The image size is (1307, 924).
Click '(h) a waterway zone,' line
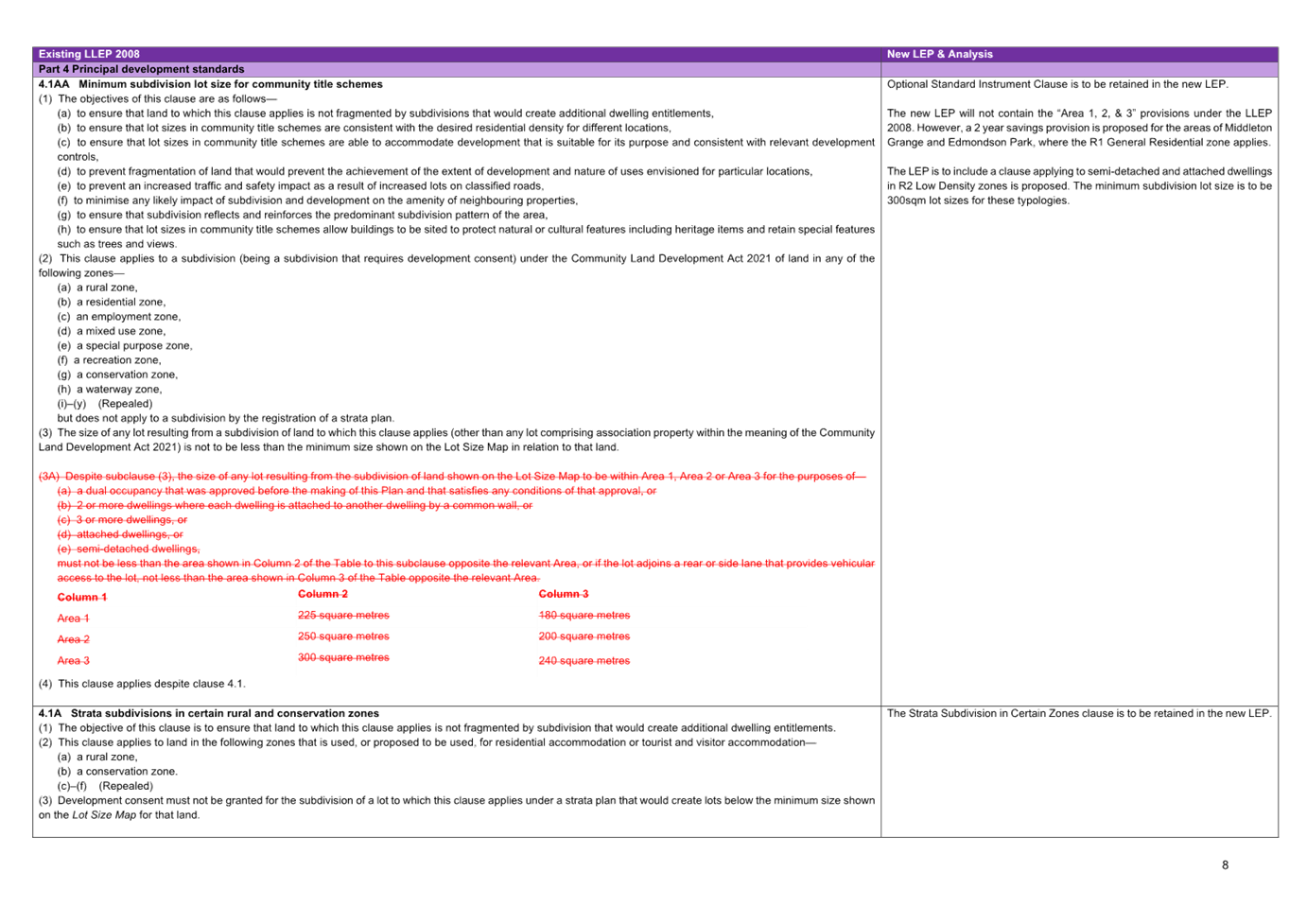pyautogui.click(x=110, y=389)
